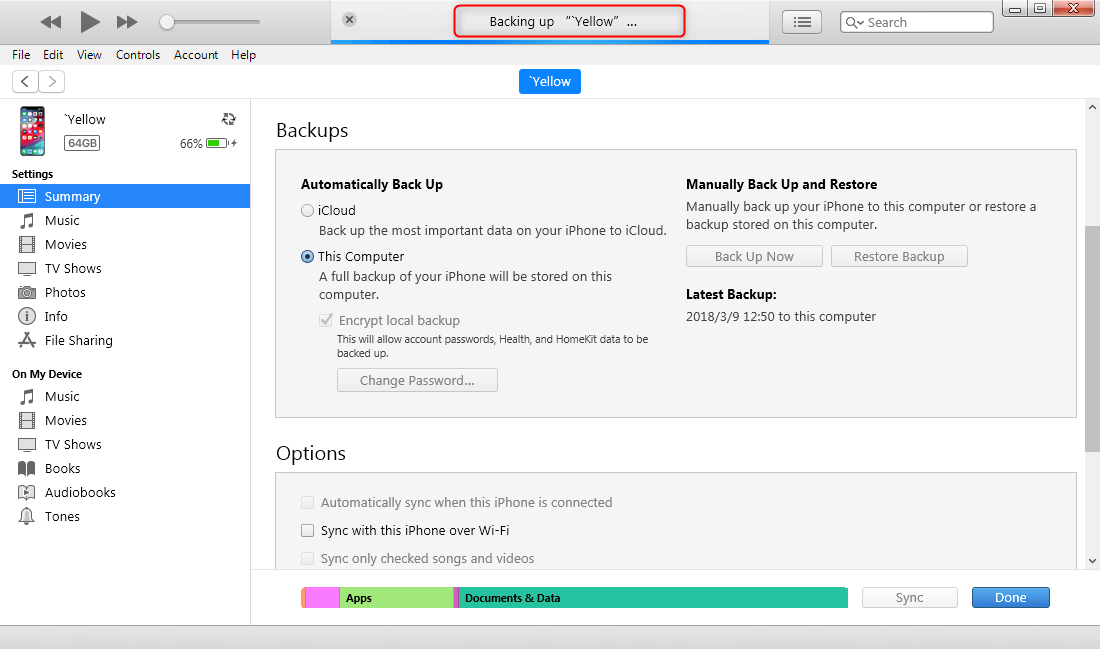Click the blue Done button

tap(1010, 598)
